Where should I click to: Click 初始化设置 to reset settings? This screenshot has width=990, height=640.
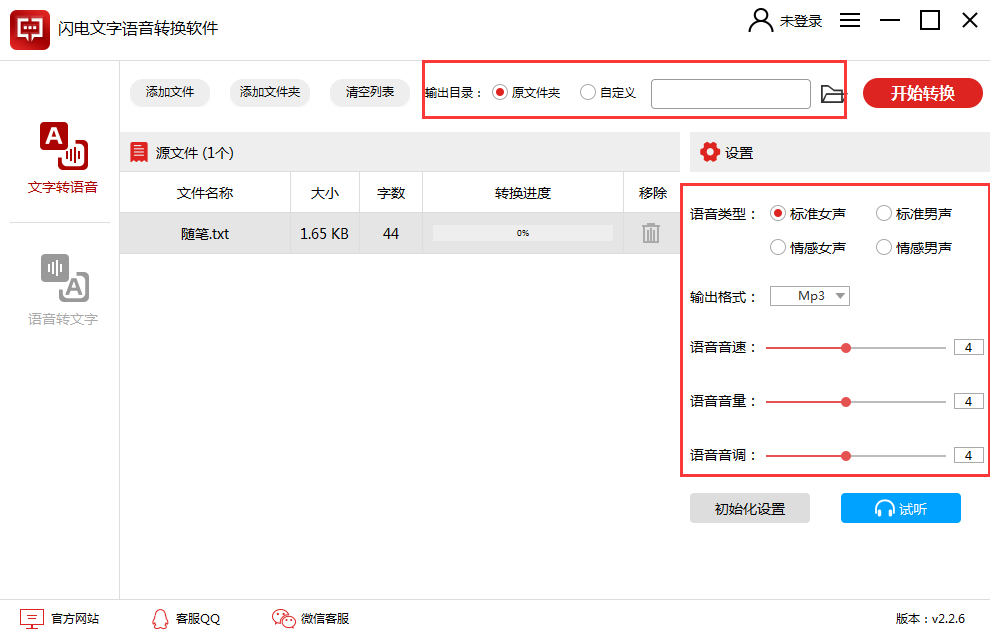pos(750,508)
